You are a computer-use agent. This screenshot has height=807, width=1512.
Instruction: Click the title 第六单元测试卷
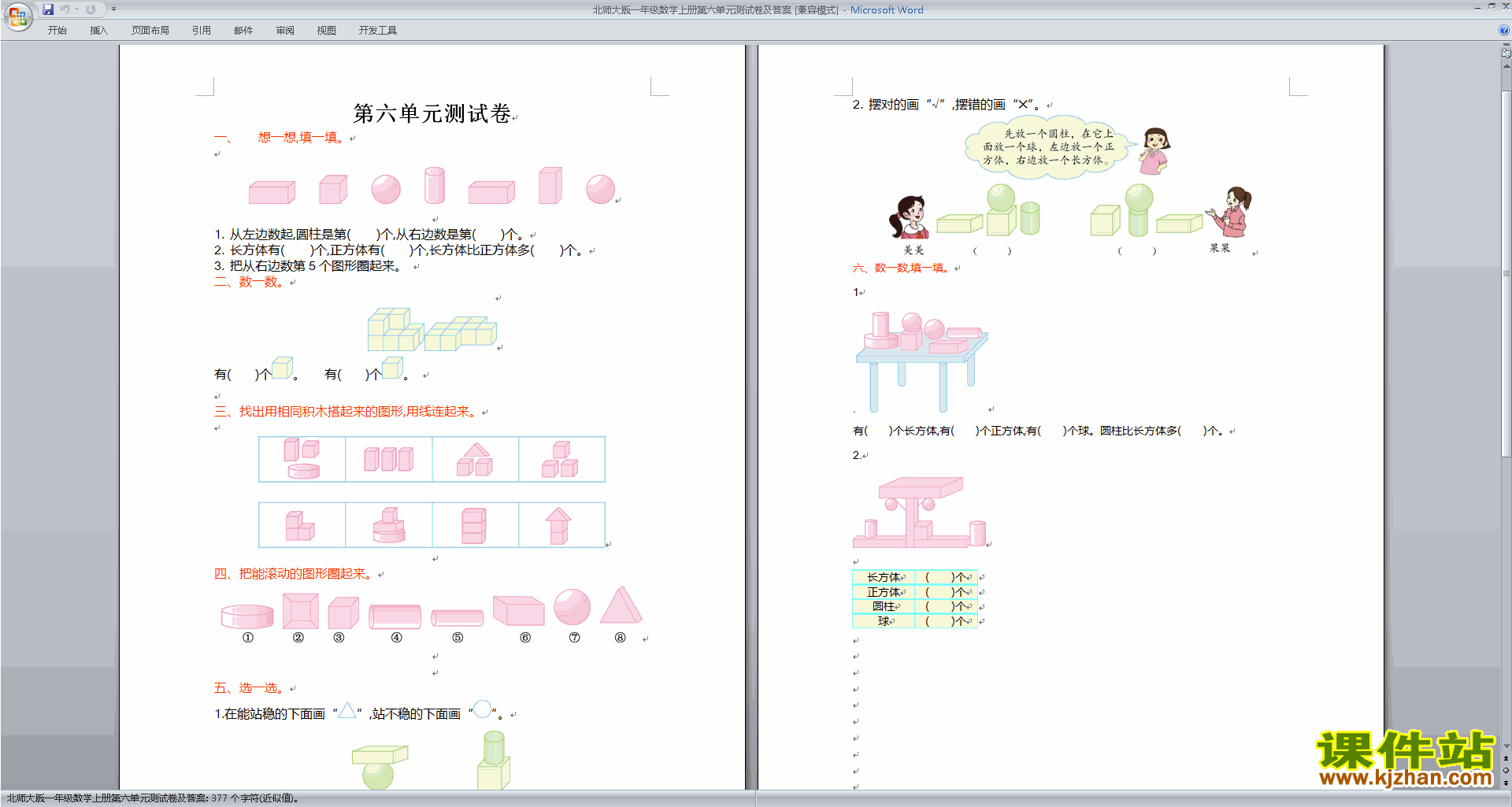point(432,113)
